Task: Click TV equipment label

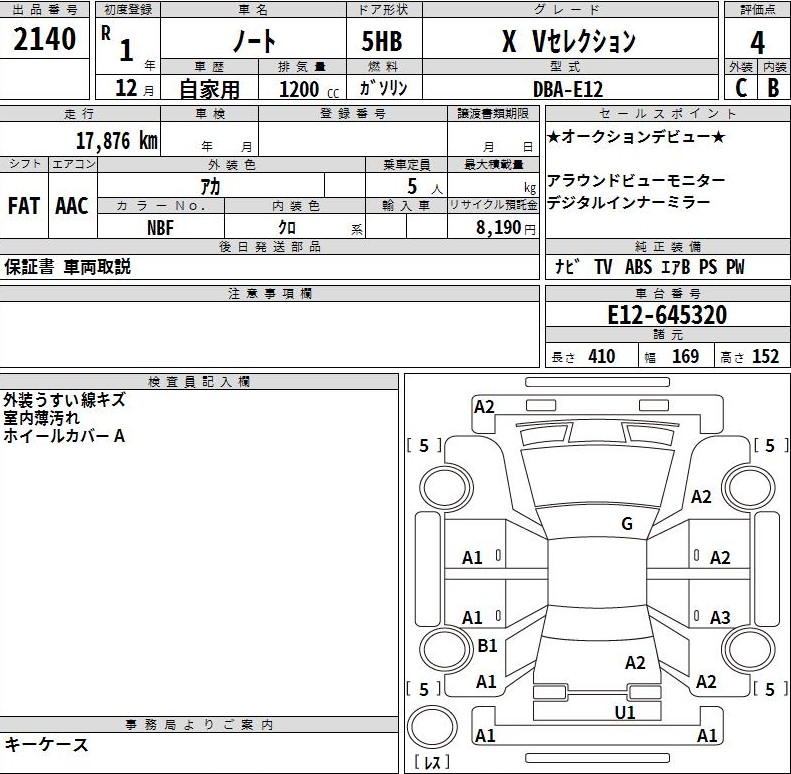Action: click(x=603, y=266)
